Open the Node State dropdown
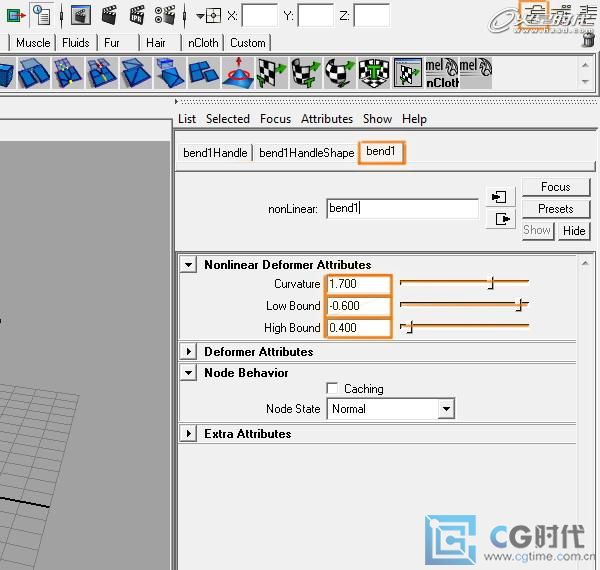 click(391, 409)
